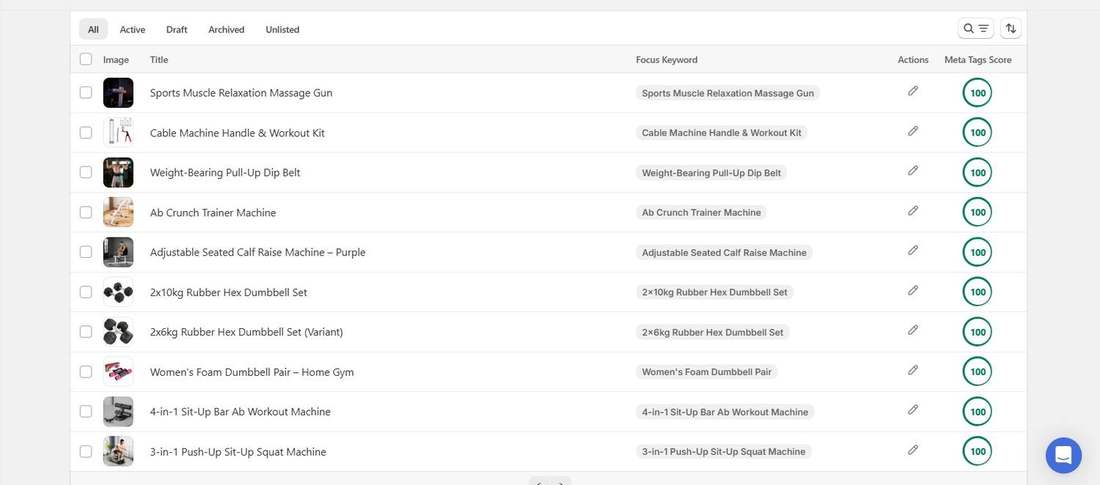Switch to the Active tab

pos(133,29)
